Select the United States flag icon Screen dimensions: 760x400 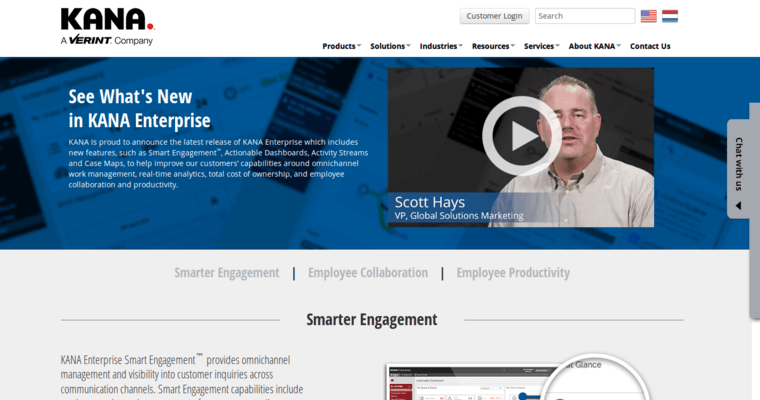pos(649,16)
